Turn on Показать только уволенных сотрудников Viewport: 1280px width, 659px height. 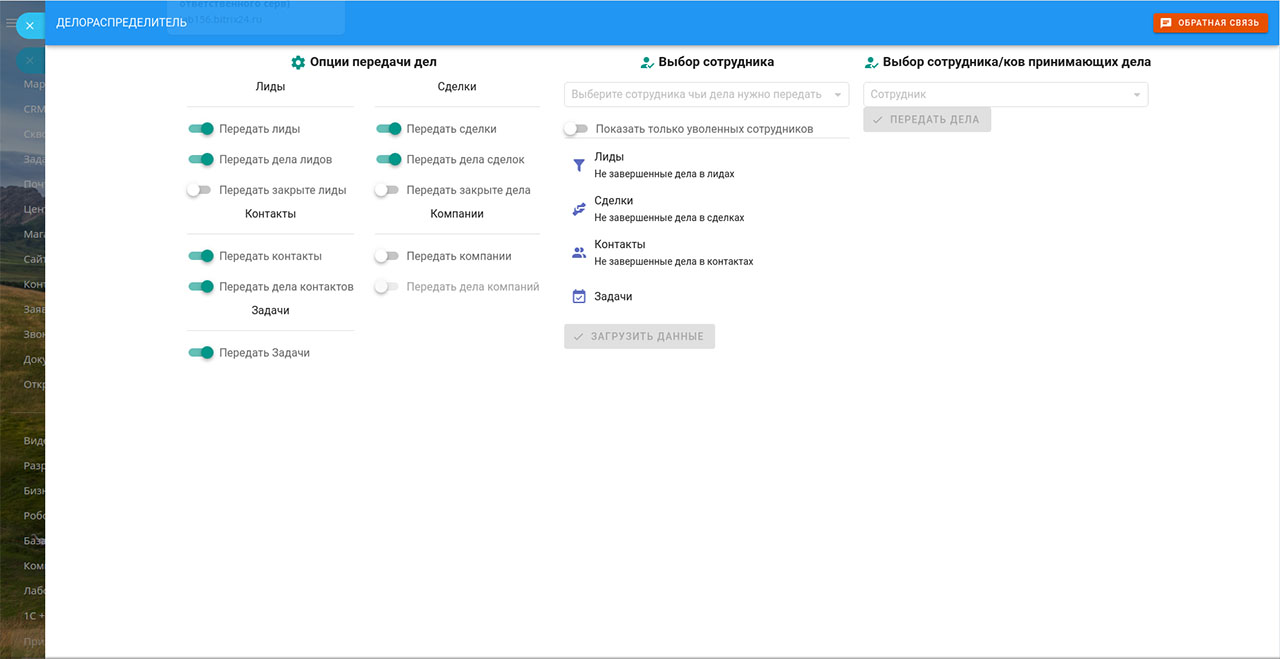[575, 129]
